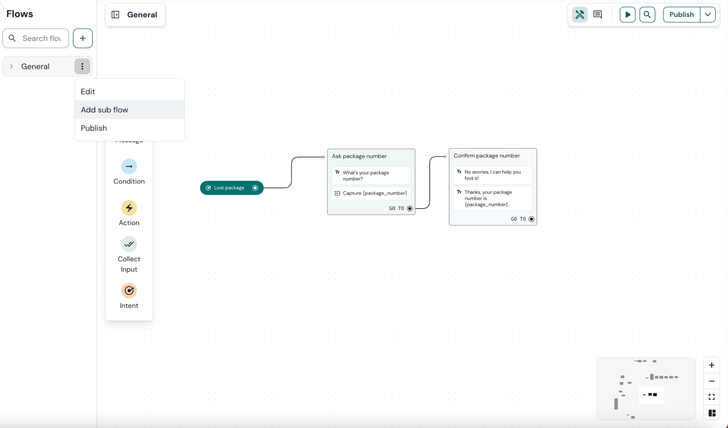Choose Add sub flow from the menu
Image resolution: width=728 pixels, height=428 pixels.
[105, 110]
